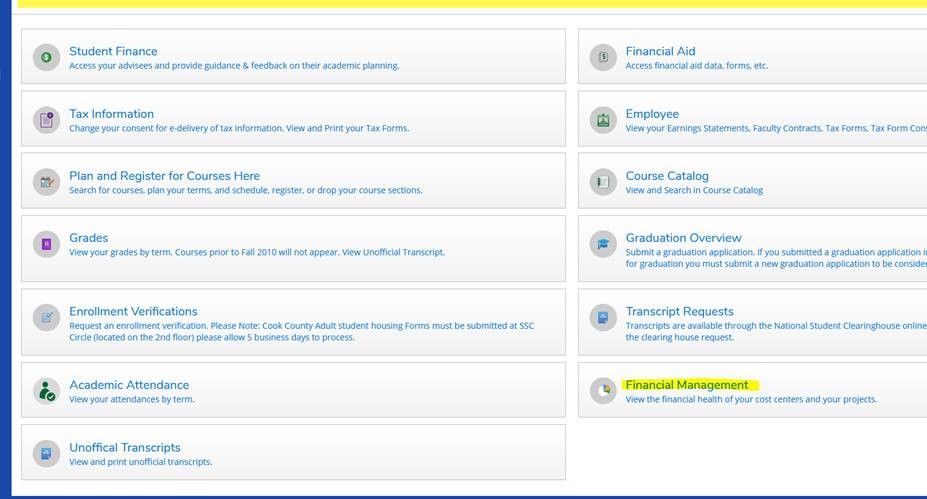The width and height of the screenshot is (927, 499).
Task: Click the Transcript Requests icon
Action: point(603,318)
